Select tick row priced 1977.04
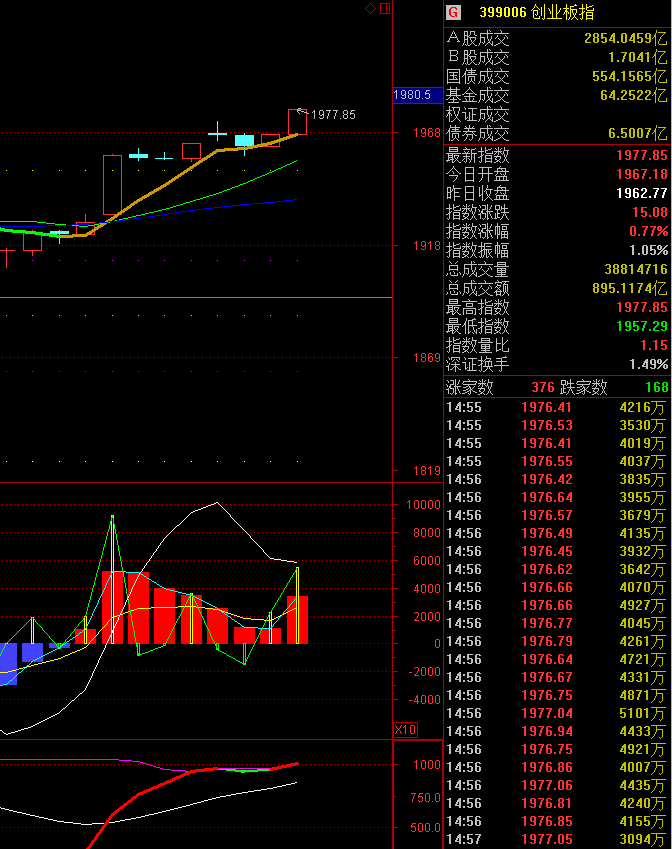 [x=556, y=714]
